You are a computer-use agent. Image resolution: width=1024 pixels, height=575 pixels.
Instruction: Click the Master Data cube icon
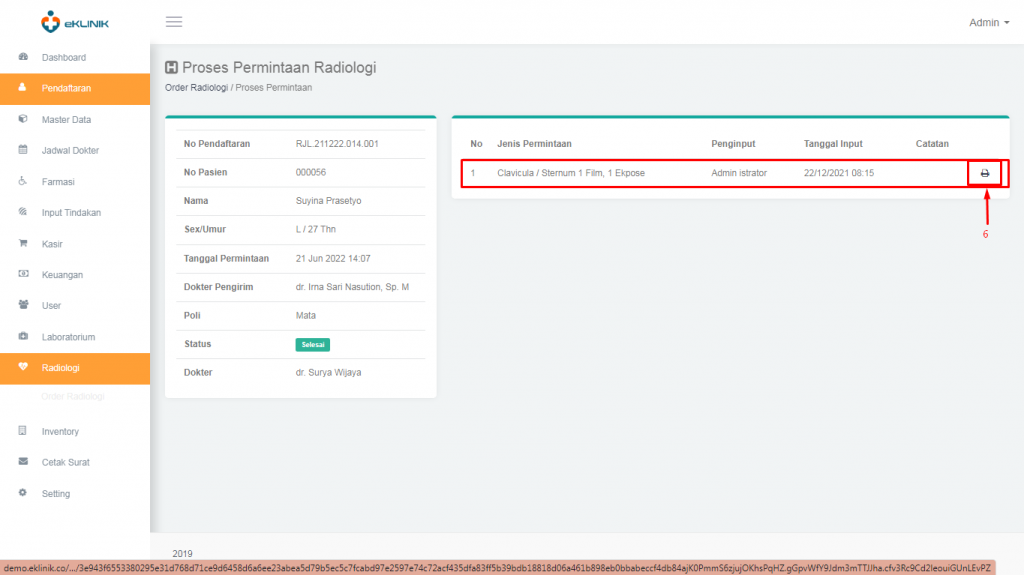pyautogui.click(x=23, y=119)
